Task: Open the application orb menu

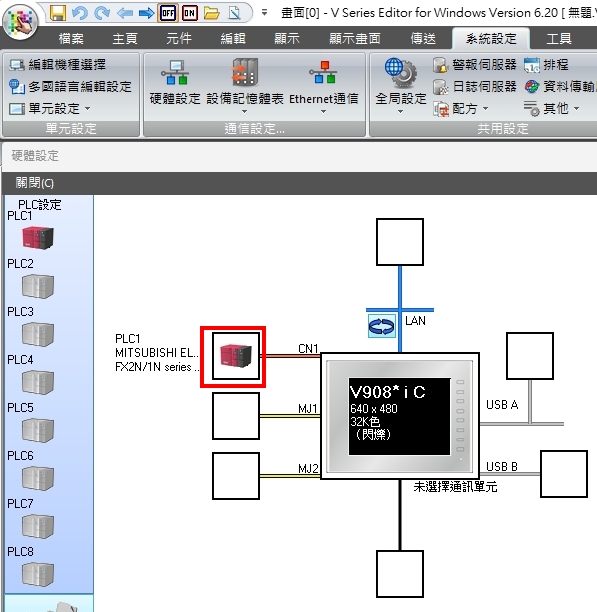Action: [x=20, y=22]
